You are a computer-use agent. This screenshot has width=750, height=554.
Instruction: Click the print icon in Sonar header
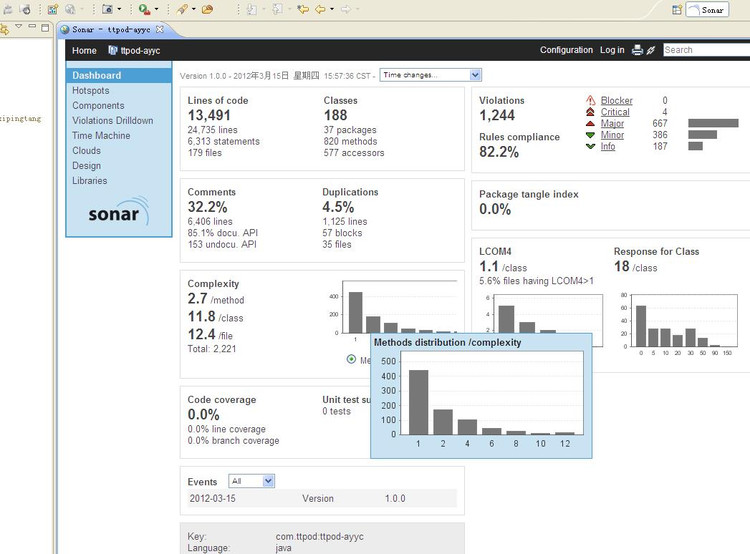(637, 50)
